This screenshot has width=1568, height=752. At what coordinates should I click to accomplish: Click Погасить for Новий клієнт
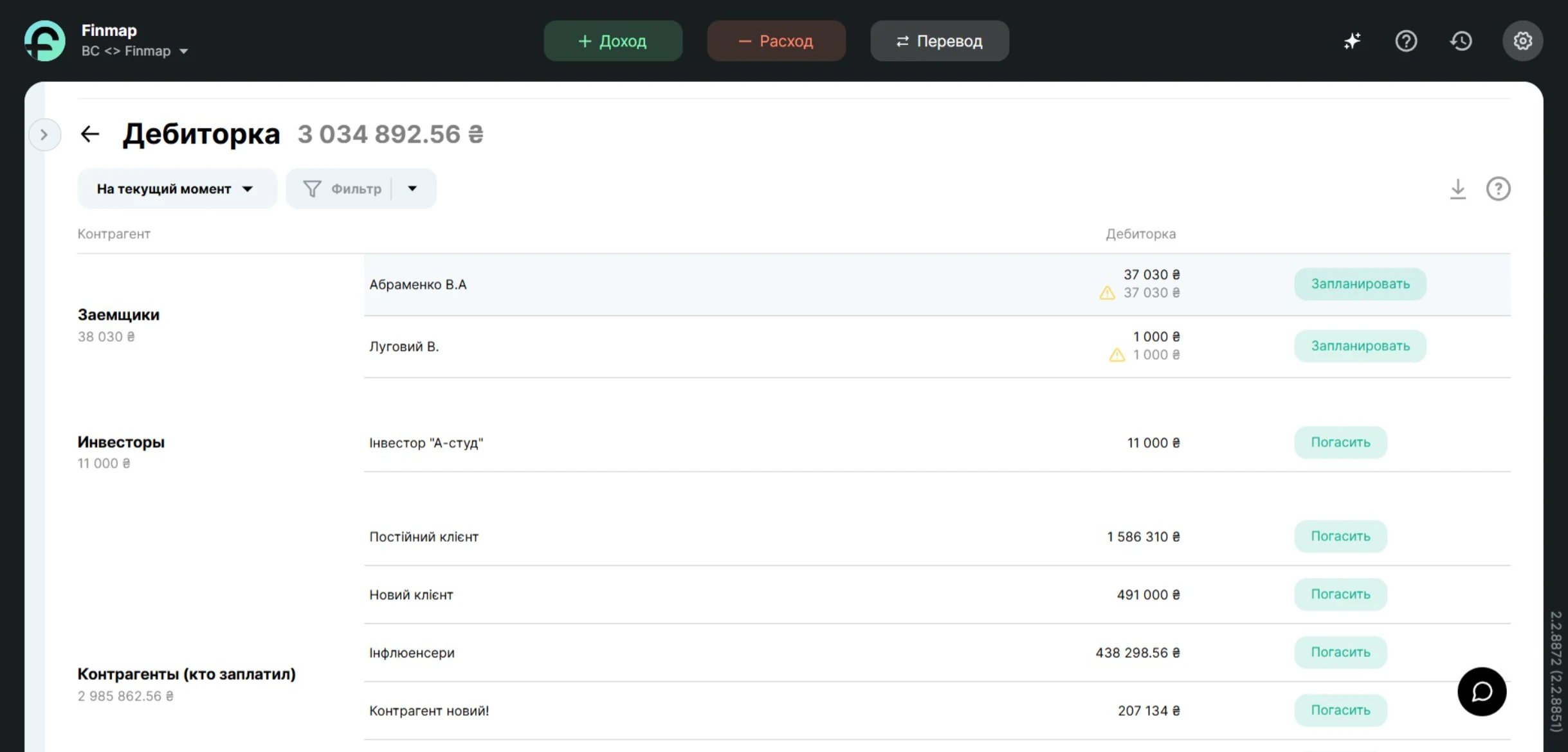(x=1340, y=594)
